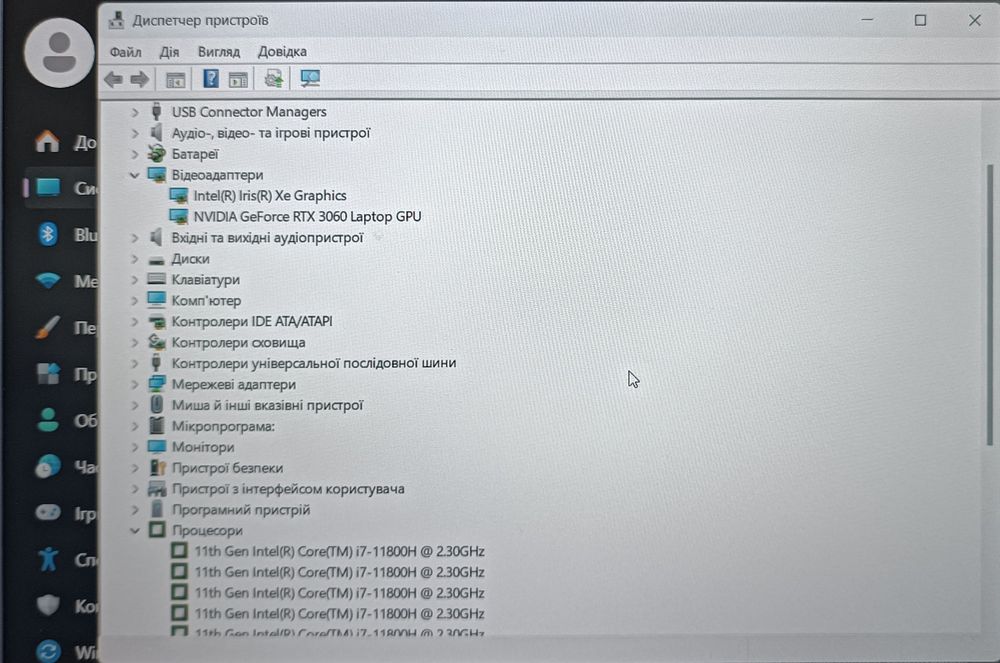Click the Процесори chip icon
The width and height of the screenshot is (1000, 663).
157,530
